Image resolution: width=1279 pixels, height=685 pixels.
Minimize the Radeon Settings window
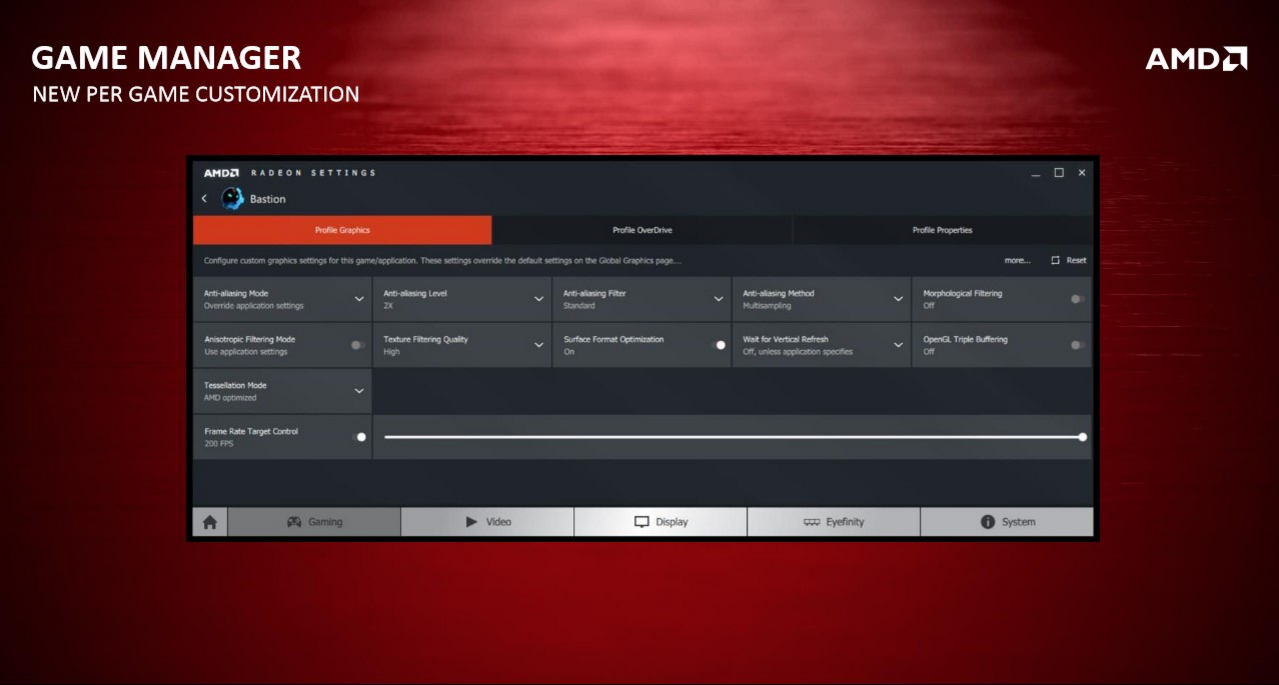click(x=1036, y=173)
